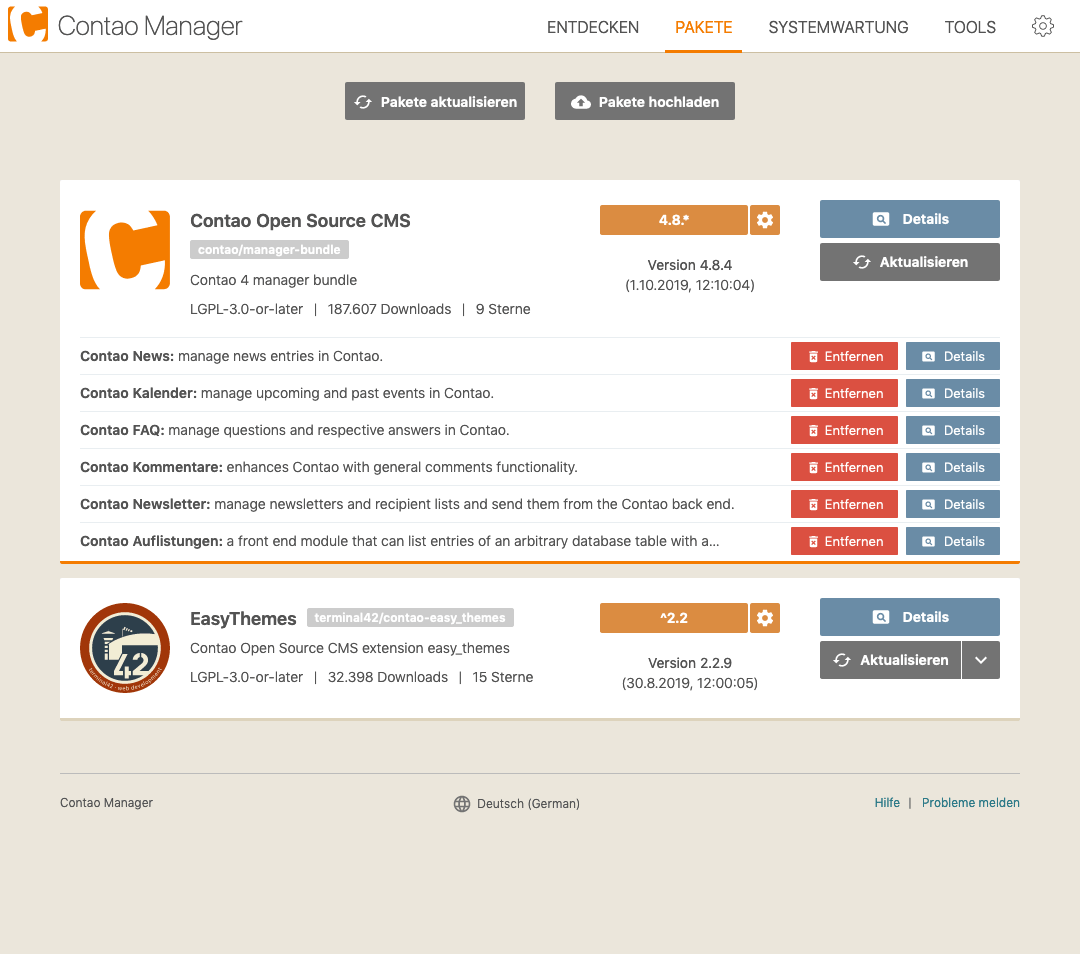This screenshot has height=954, width=1080.
Task: Show Details for Contao Newsletter
Action: click(x=953, y=504)
